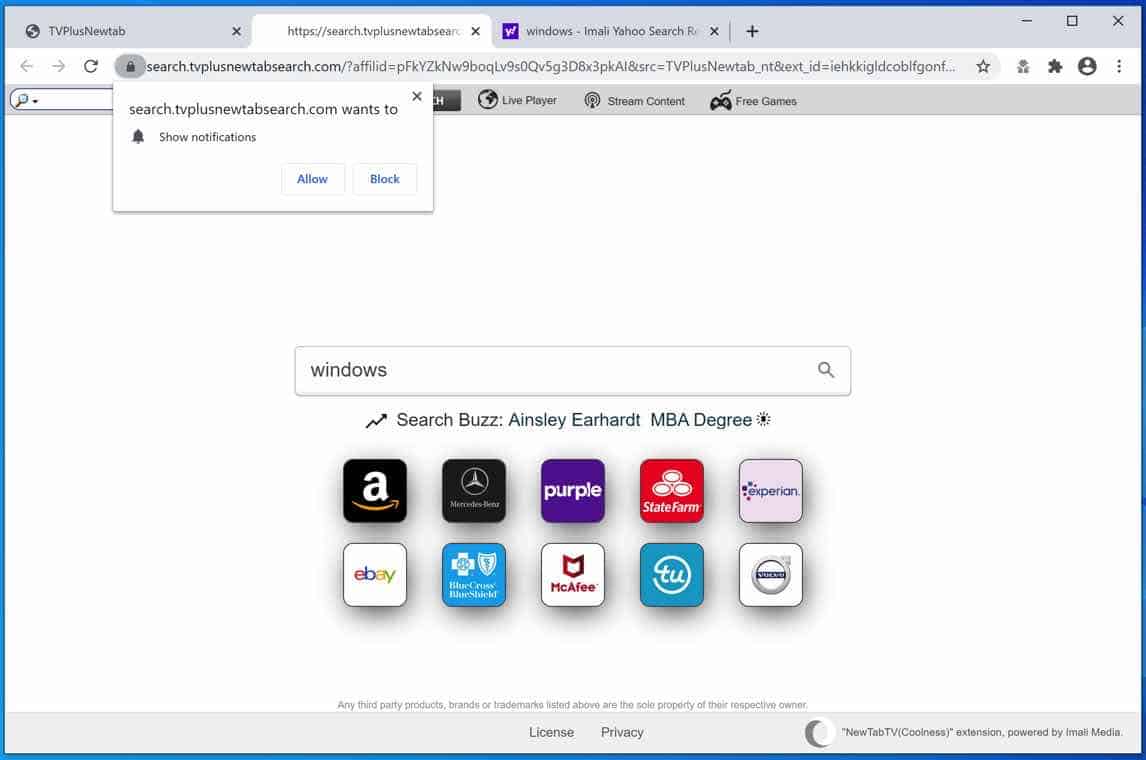Screen dimensions: 1146x760
Task: Toggle the sun icon beside Search Buzz
Action: click(x=764, y=419)
